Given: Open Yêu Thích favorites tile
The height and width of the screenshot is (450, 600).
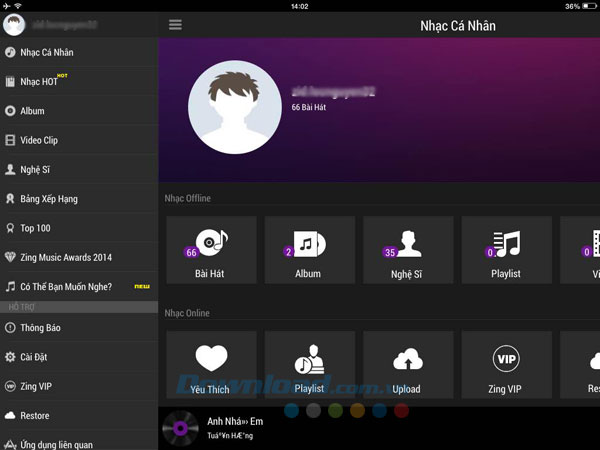Looking at the screenshot, I should tap(211, 365).
